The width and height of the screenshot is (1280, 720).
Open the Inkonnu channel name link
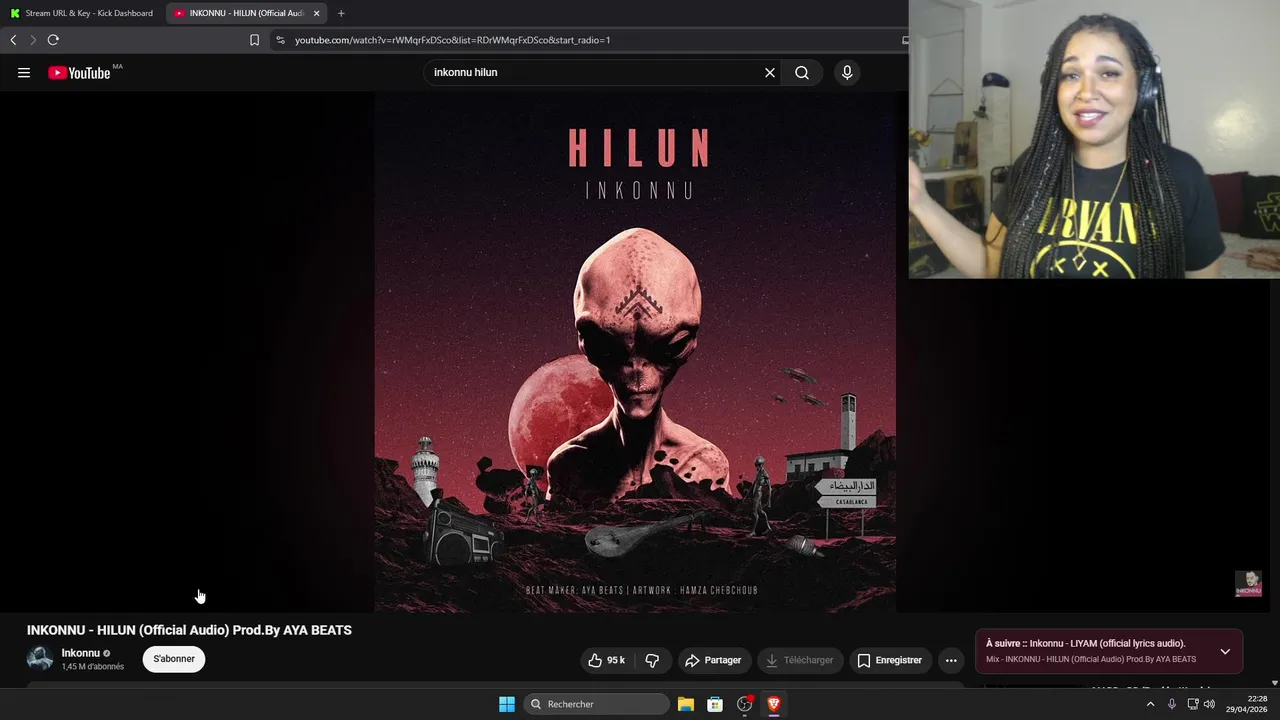point(81,653)
